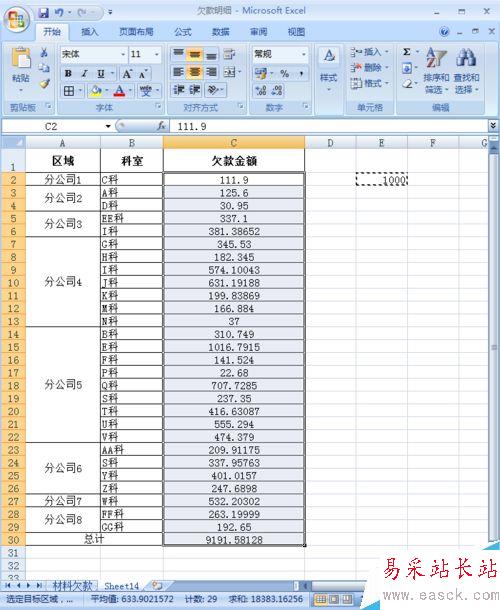Toggle wrap text

229,54
